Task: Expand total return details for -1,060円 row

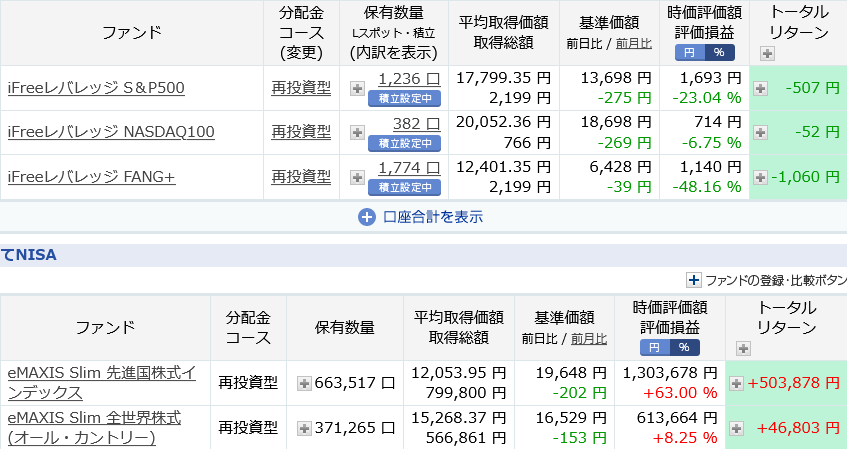Action: click(x=761, y=177)
